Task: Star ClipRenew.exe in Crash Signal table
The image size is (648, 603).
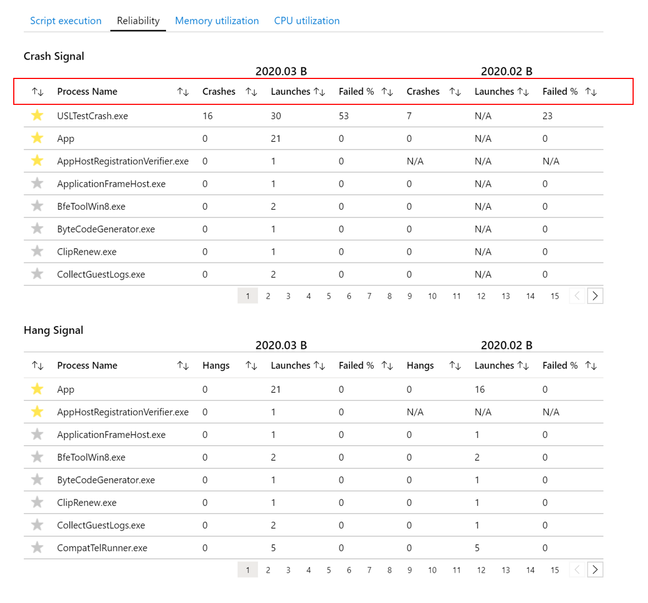Action: click(x=37, y=251)
